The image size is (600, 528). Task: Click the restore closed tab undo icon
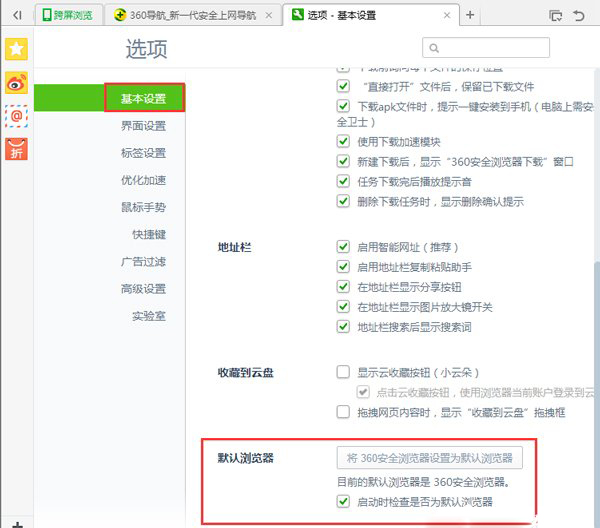coord(579,16)
